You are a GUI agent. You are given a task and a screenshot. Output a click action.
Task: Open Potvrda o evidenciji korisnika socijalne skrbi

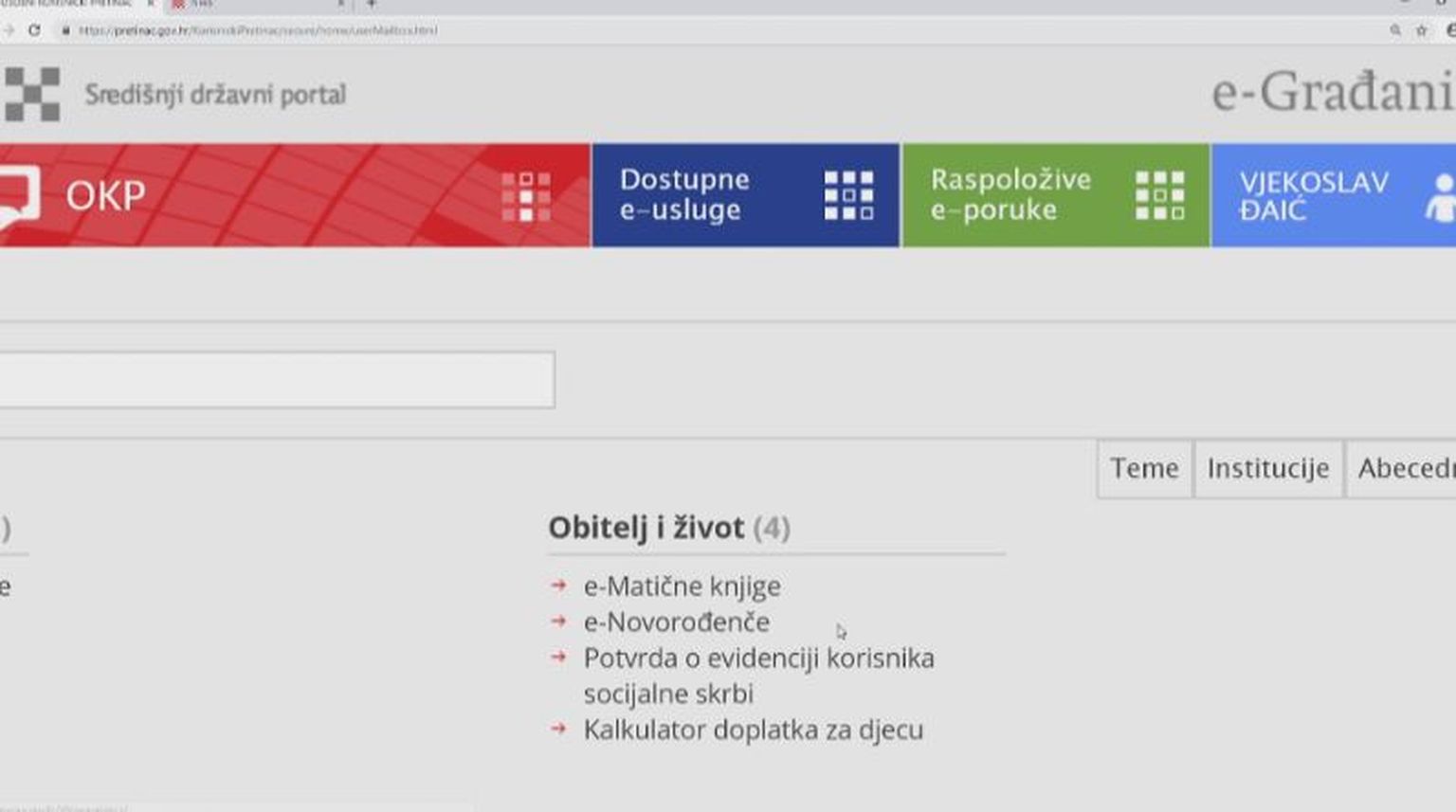pos(758,659)
